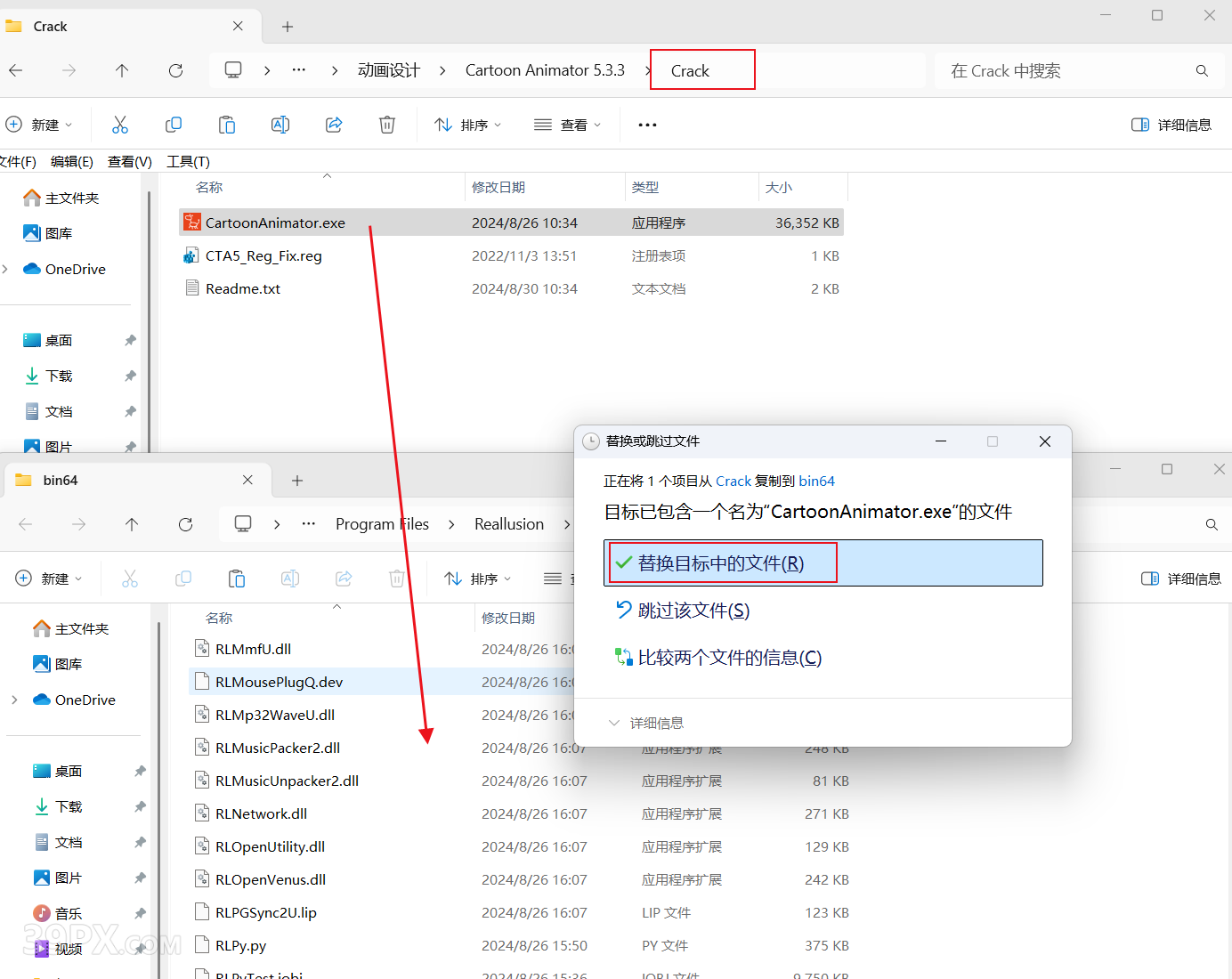Click the rename icon in Crack toolbar
Screen dimensions: 1232x979
point(280,125)
